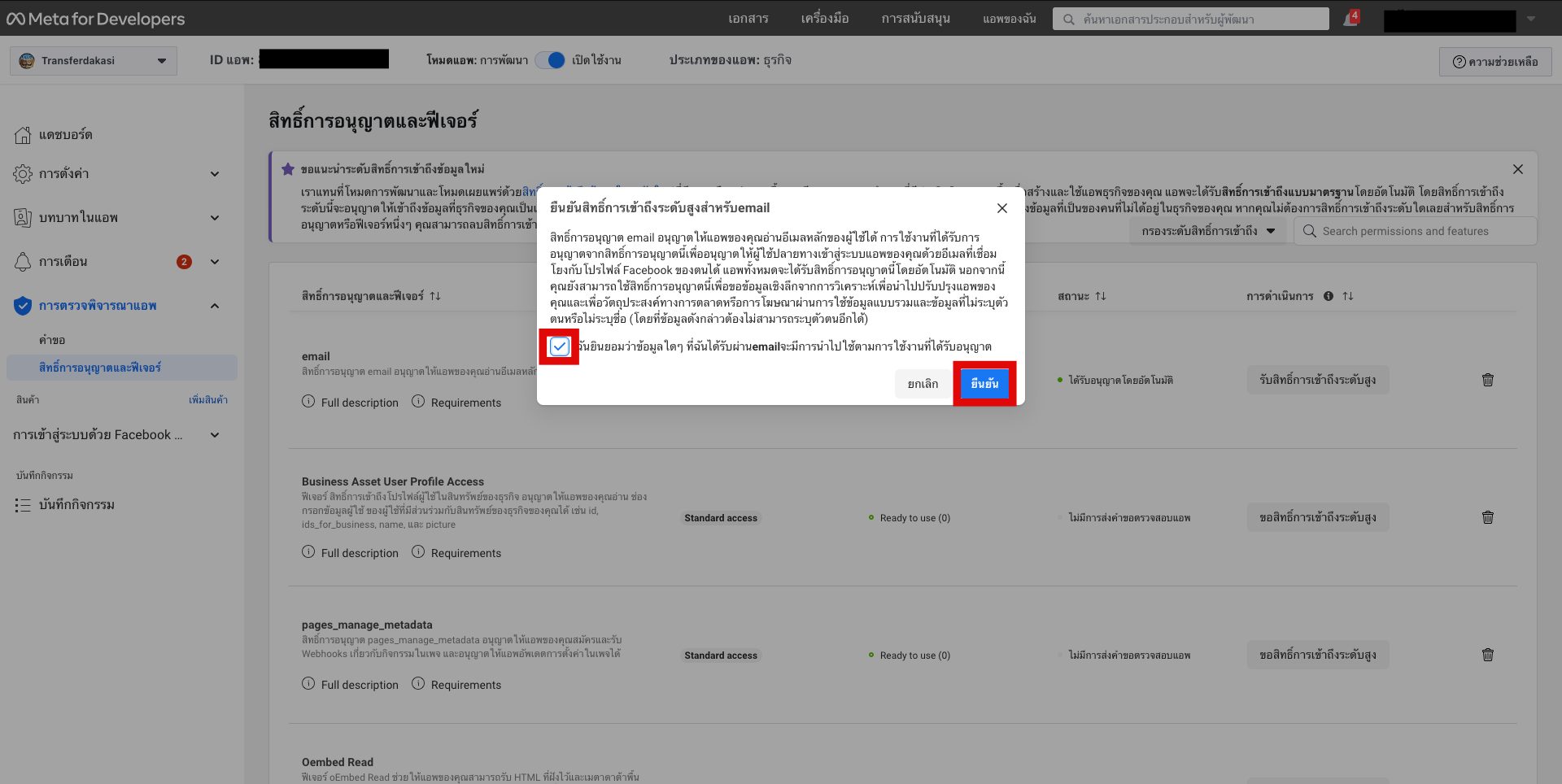This screenshot has height=784, width=1562.
Task: Open Full description for pages_manage_metadata
Action: tap(350, 684)
